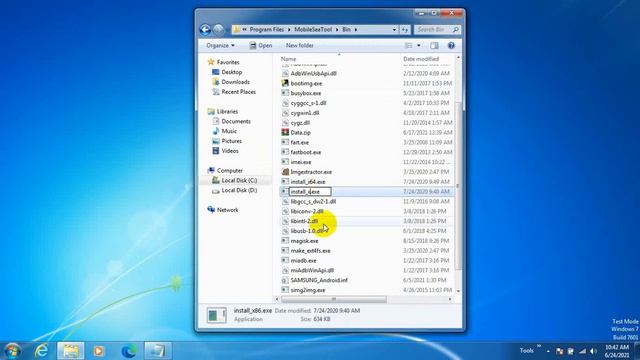Click the refresh button beside address bar
The height and width of the screenshot is (360, 640).
405,29
